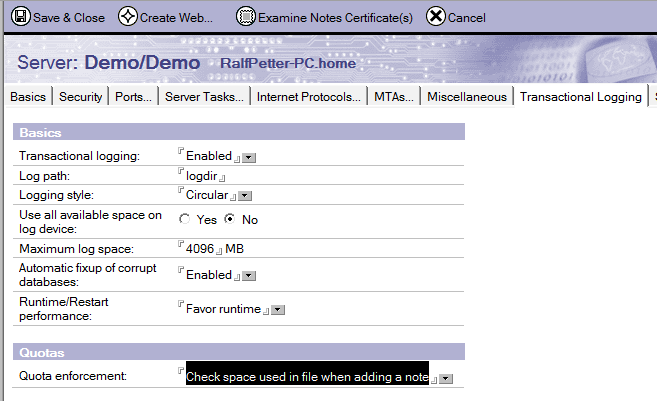
Task: Click the Quota enforcement highlighted text field
Action: (x=307, y=377)
